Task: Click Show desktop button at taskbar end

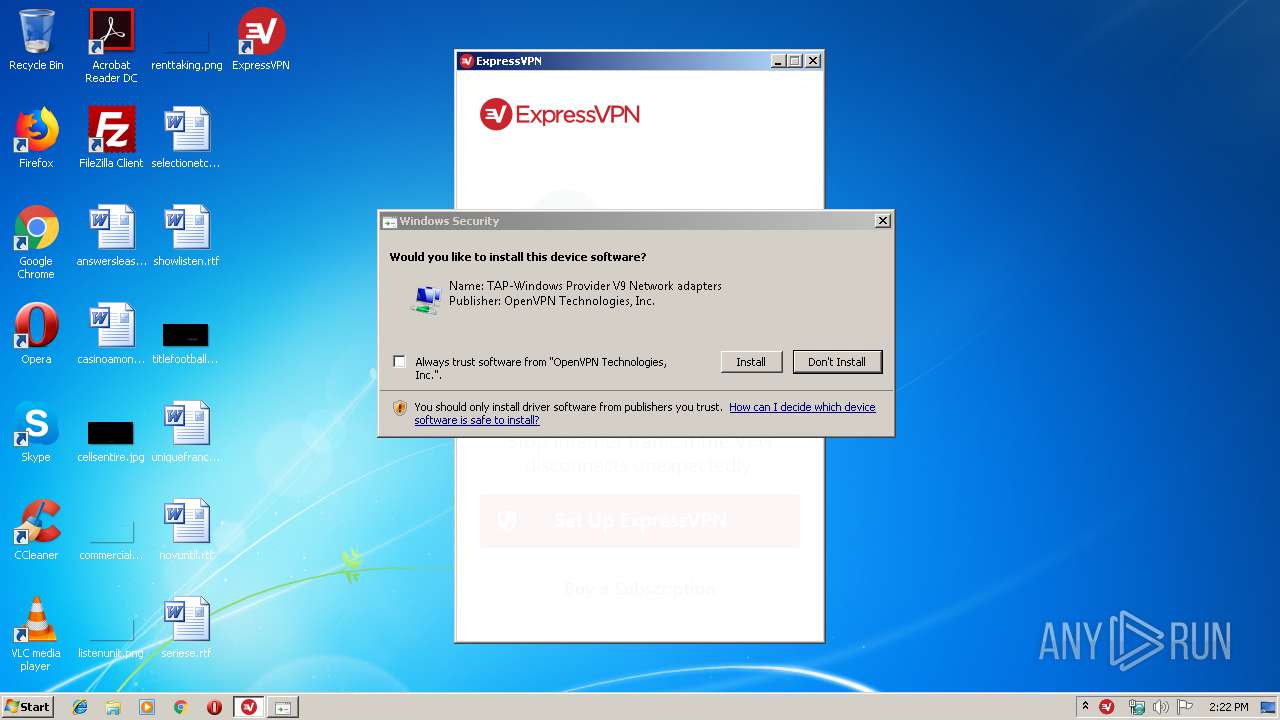Action: [x=1270, y=707]
